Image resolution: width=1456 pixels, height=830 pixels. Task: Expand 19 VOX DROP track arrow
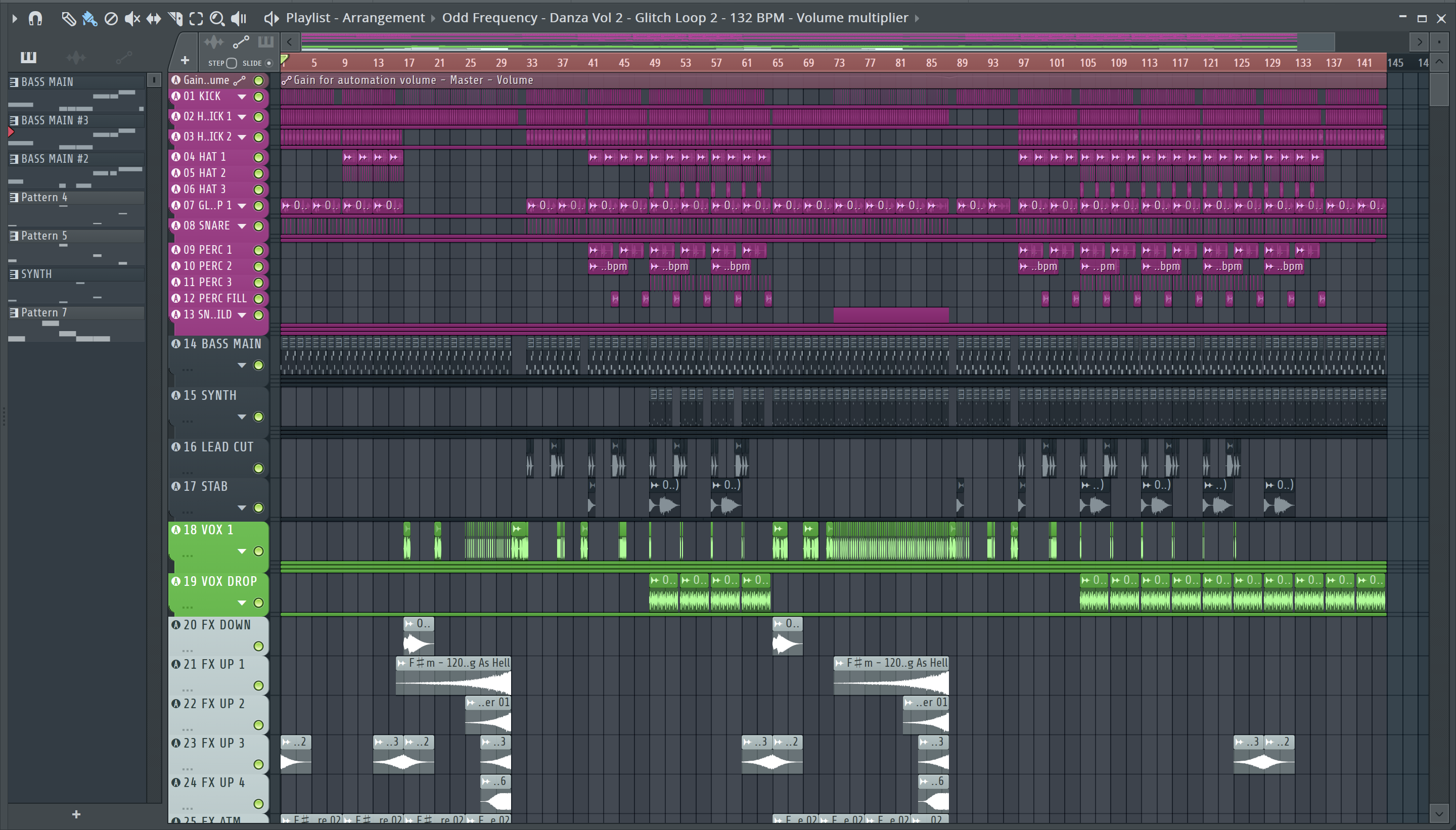pos(242,603)
